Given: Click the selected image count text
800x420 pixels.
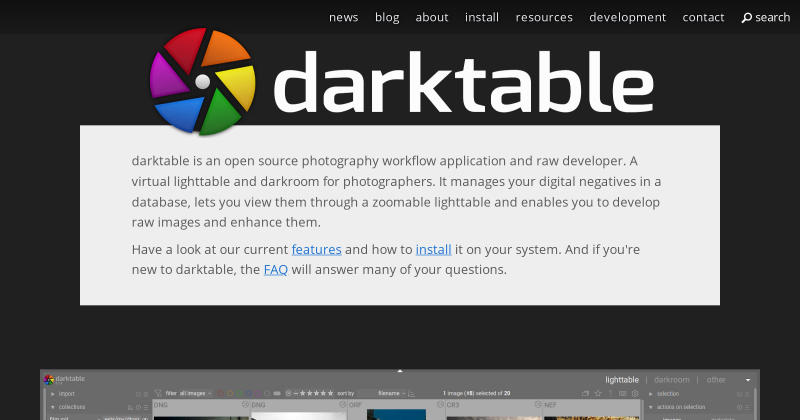Looking at the screenshot, I should click(477, 393).
